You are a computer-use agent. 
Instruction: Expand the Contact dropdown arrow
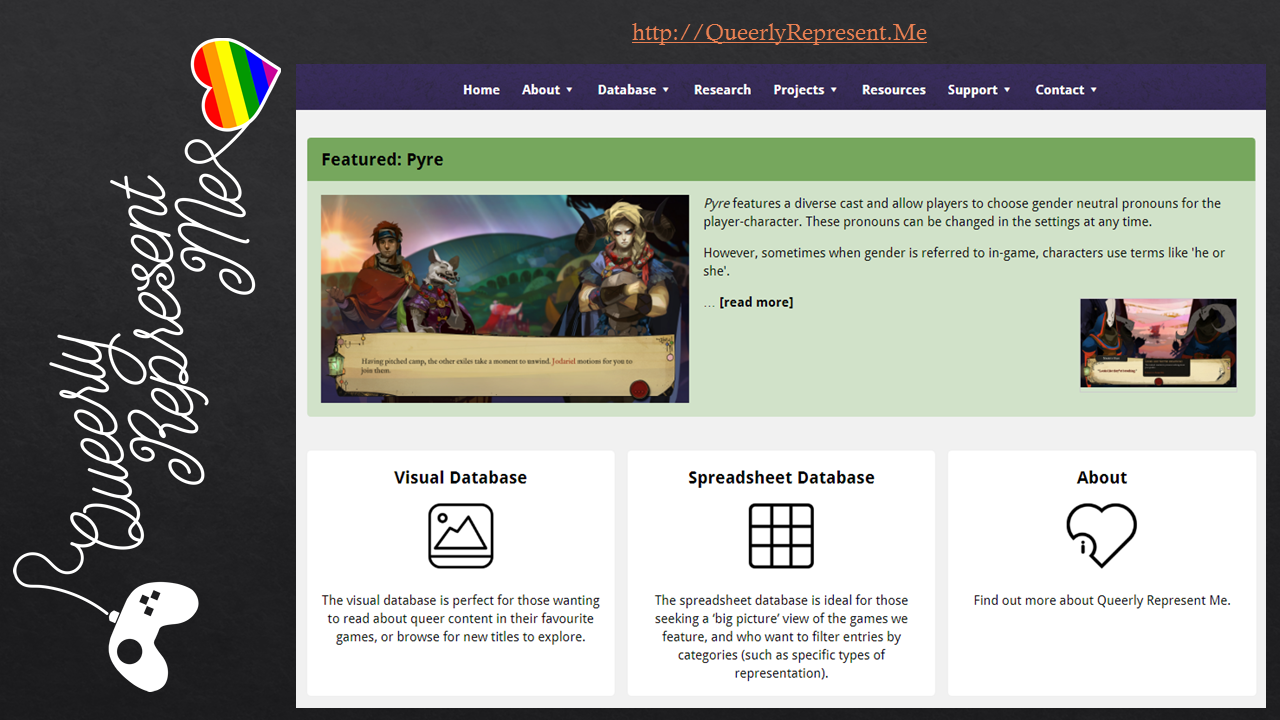pos(1094,90)
